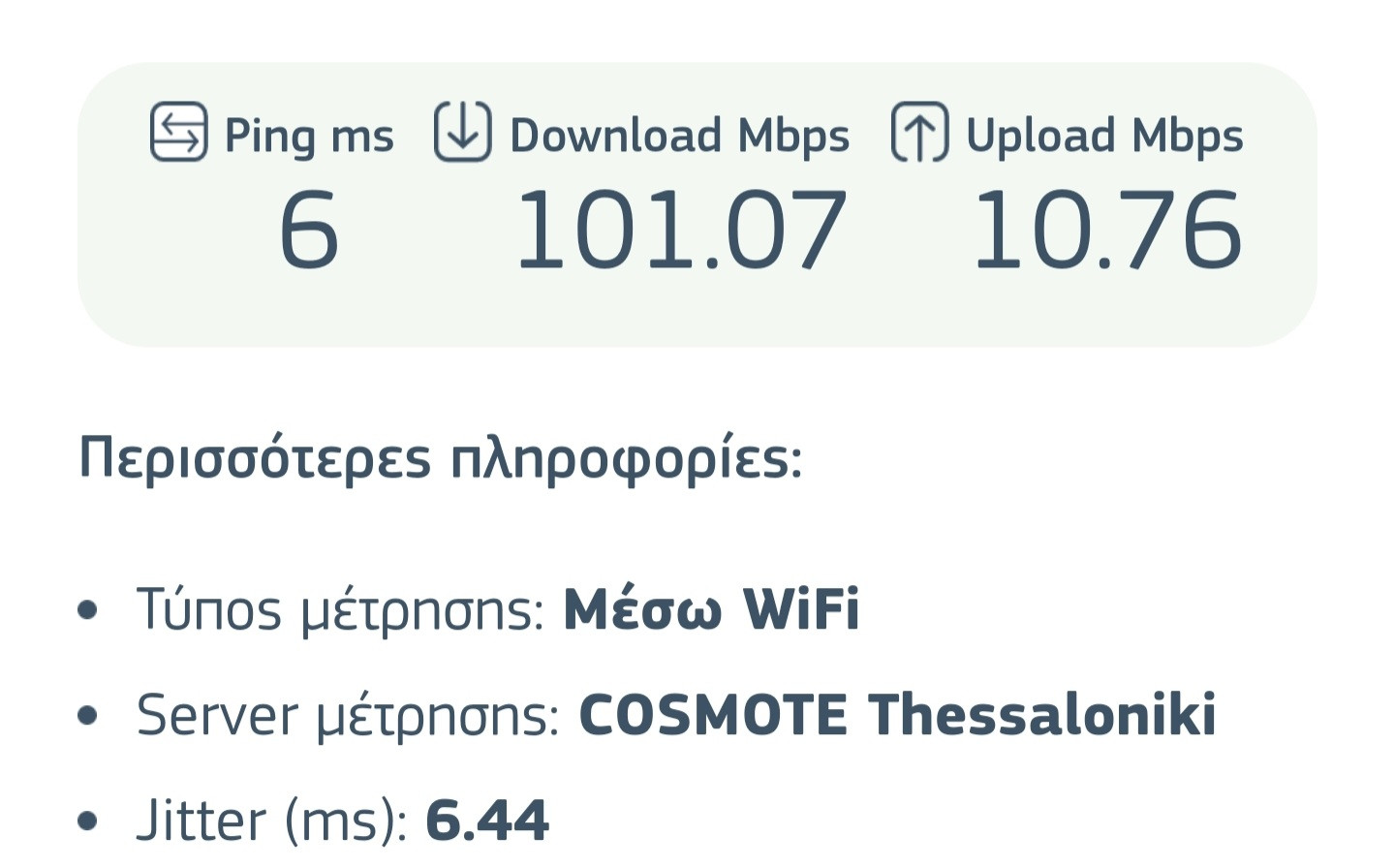Select the jitter value 6.44
The image size is (1395, 868).
(x=487, y=821)
